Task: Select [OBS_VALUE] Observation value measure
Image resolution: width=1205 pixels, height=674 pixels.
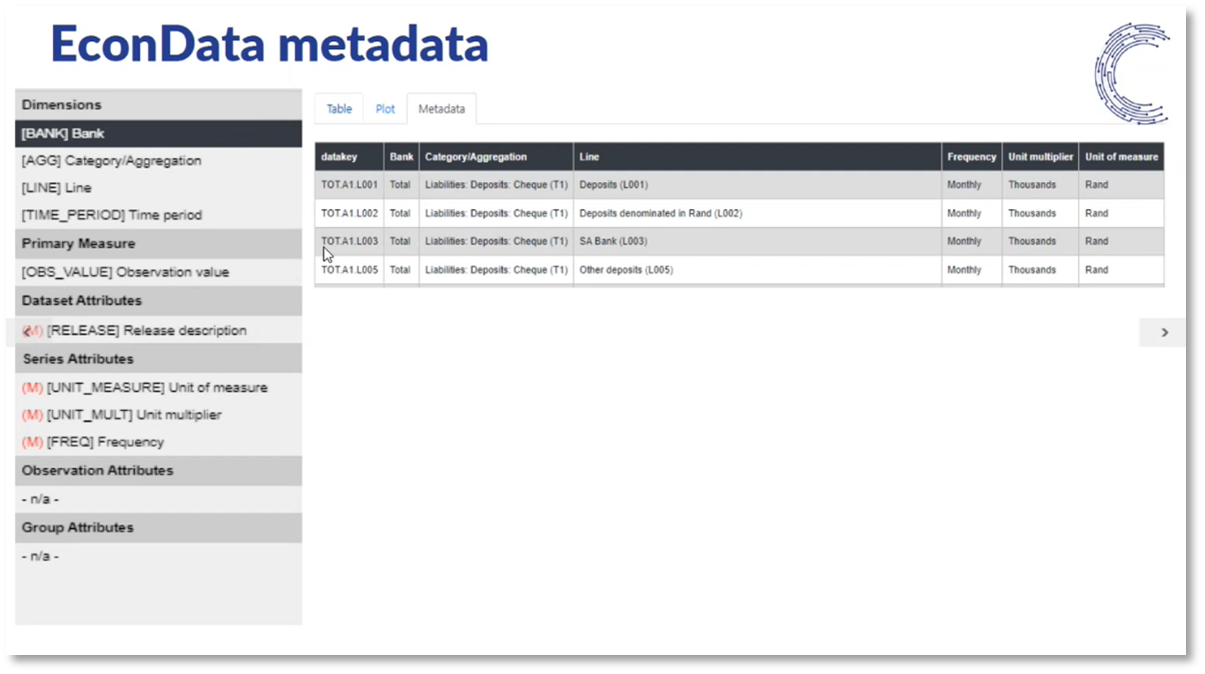Action: 158,272
